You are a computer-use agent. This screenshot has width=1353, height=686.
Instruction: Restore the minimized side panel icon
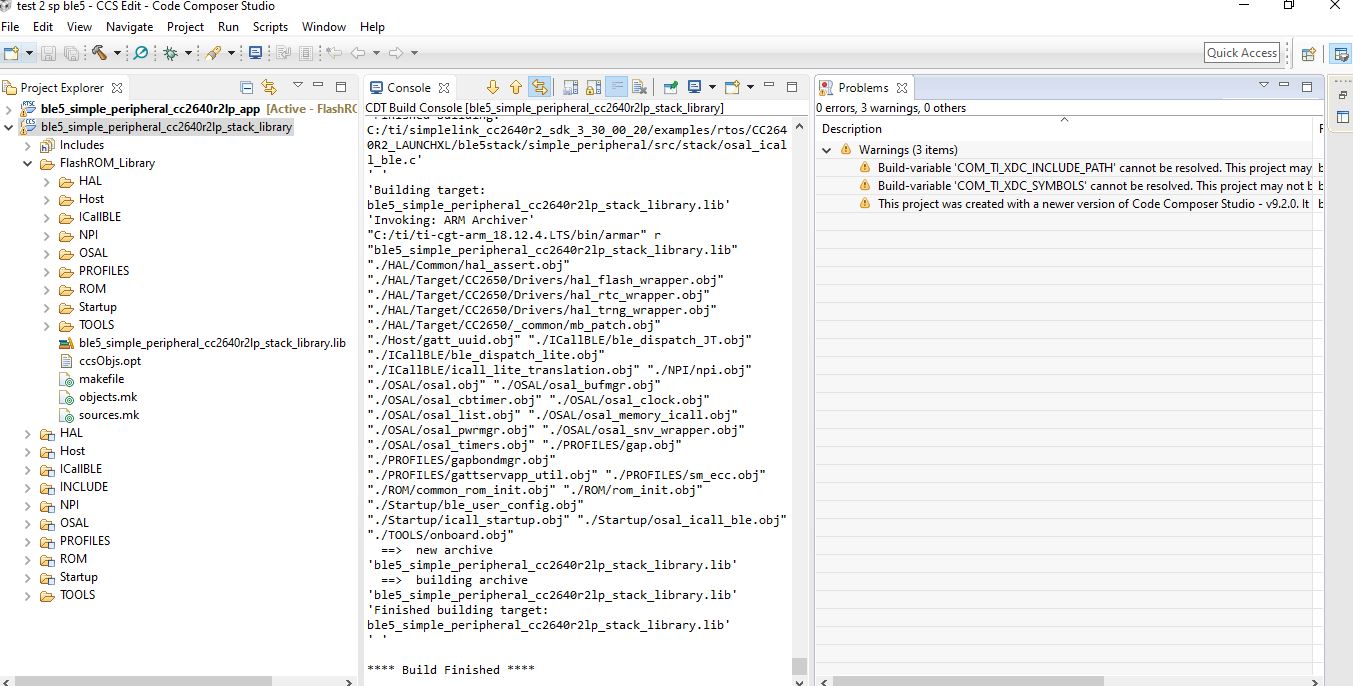point(1342,95)
